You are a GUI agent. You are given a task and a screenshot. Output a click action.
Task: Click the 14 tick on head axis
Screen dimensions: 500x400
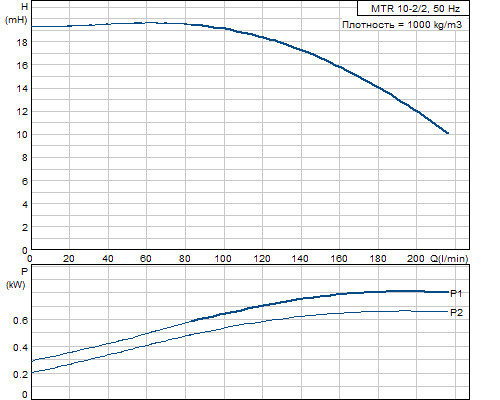pyautogui.click(x=22, y=89)
